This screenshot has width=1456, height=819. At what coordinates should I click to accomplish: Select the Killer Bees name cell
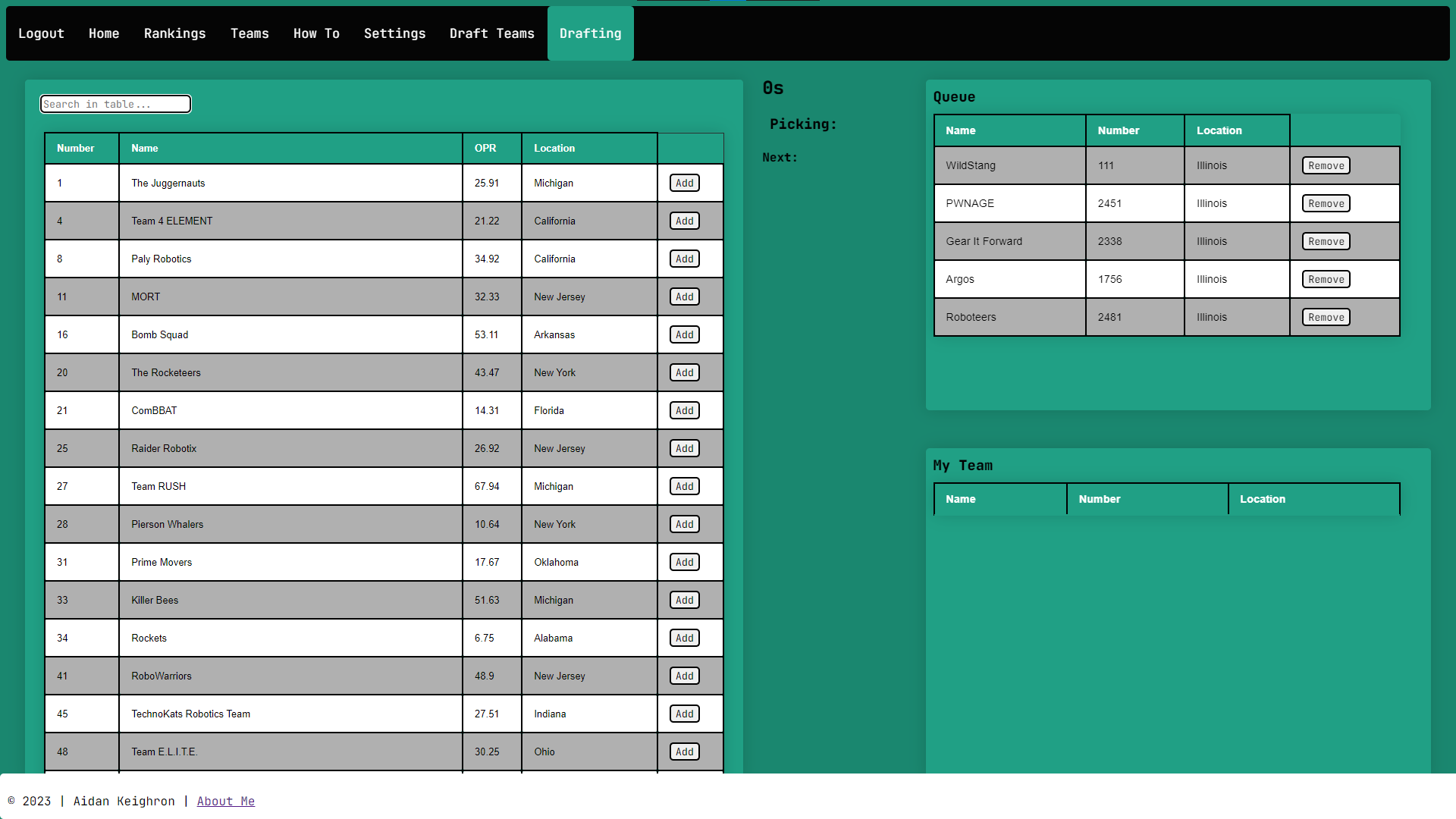pos(290,600)
